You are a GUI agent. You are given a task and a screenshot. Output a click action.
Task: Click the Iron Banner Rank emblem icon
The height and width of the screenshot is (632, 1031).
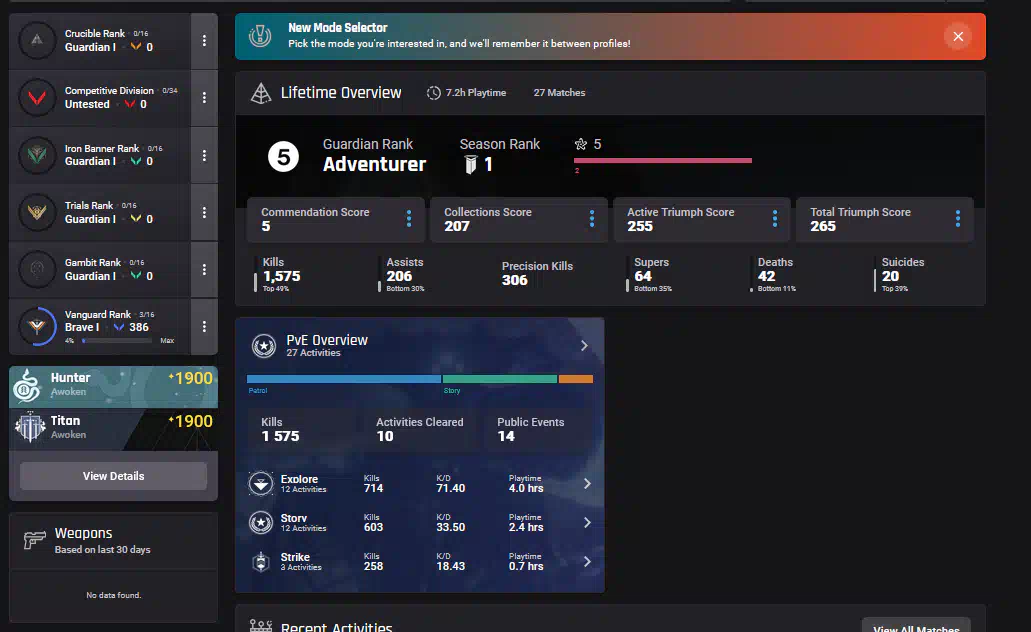tap(37, 155)
